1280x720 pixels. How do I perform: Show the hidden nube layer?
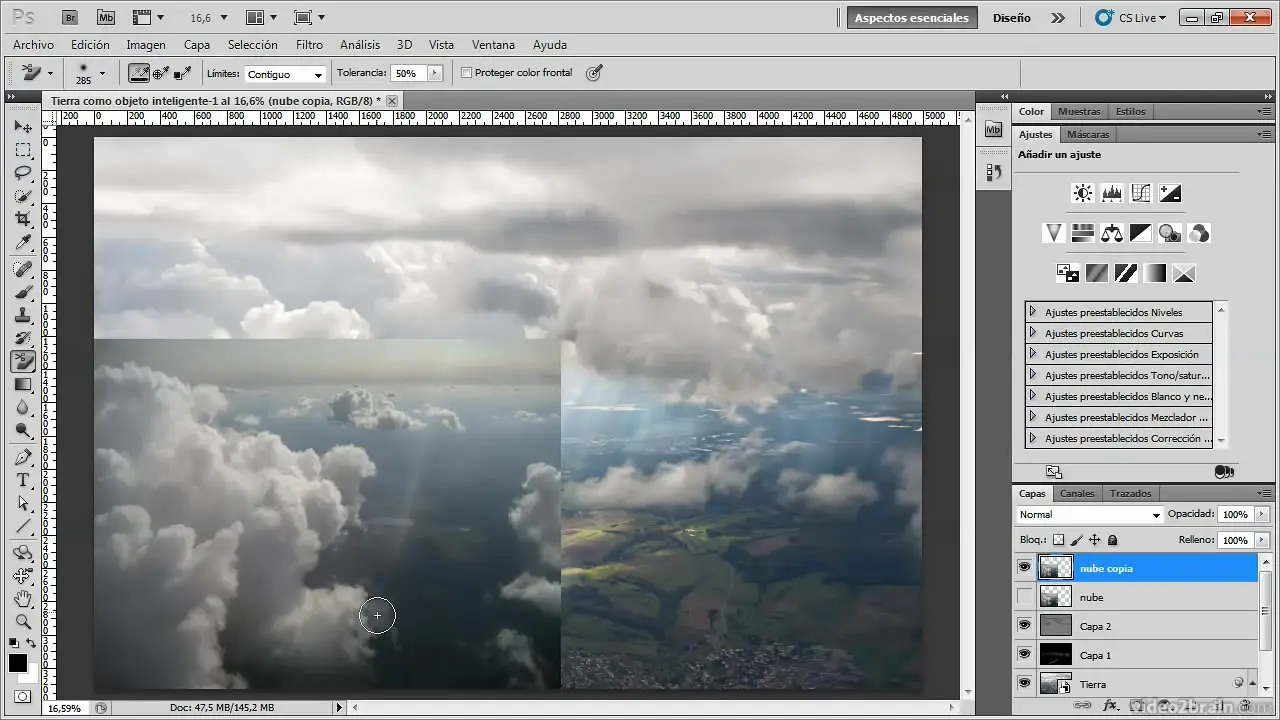[x=1024, y=597]
